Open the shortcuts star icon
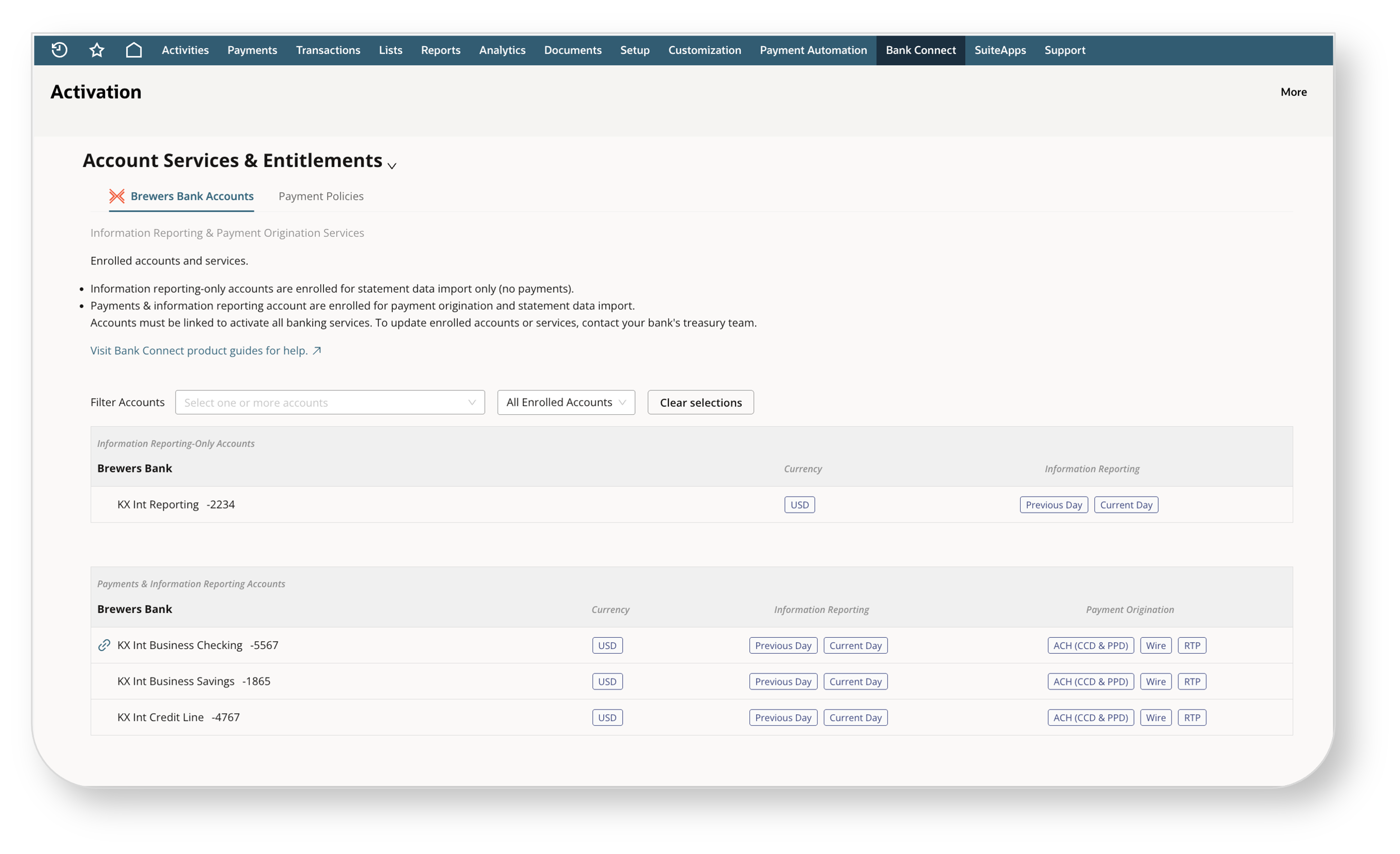Screen dimensions: 1400x854 (x=97, y=50)
